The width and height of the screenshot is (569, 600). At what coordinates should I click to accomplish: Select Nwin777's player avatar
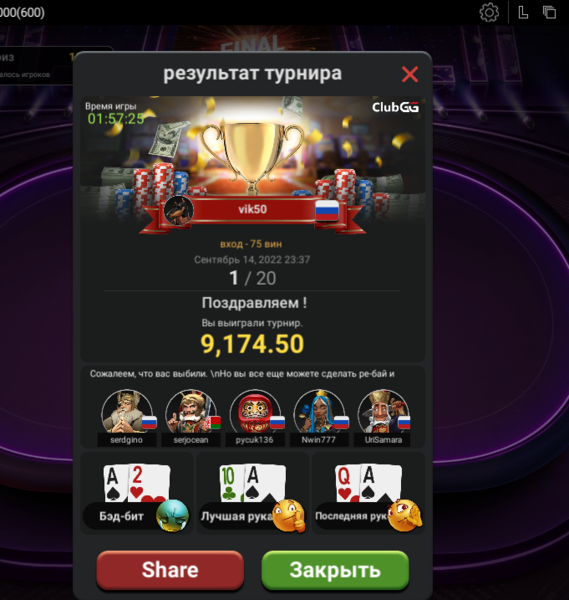(319, 411)
